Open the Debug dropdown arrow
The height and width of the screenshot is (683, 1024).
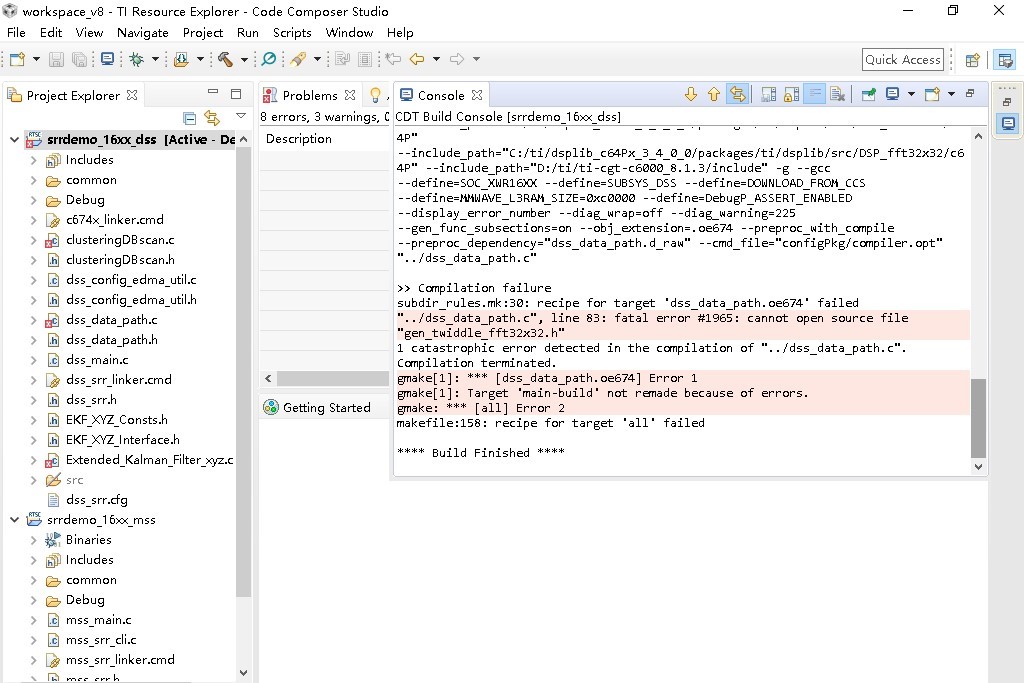155,59
